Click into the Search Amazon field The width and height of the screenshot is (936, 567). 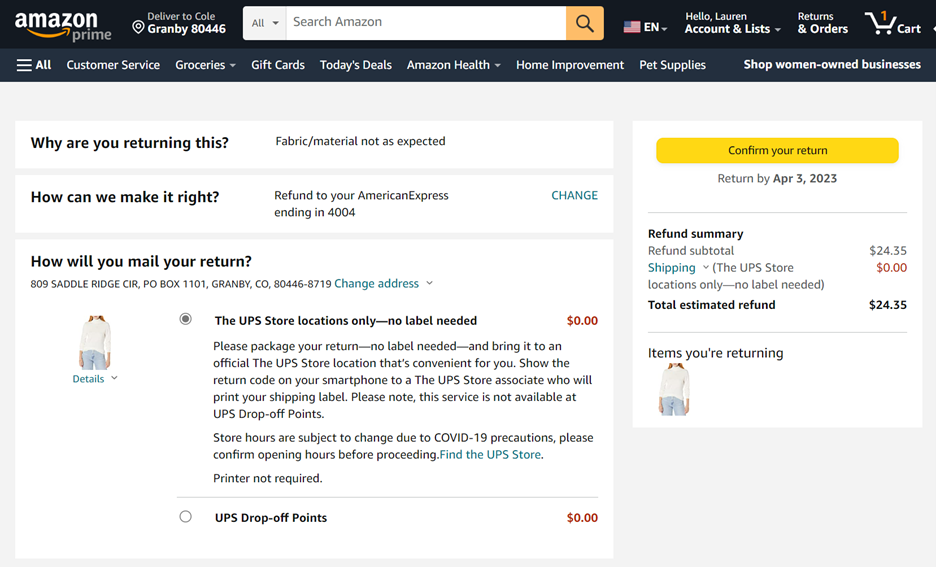click(426, 23)
